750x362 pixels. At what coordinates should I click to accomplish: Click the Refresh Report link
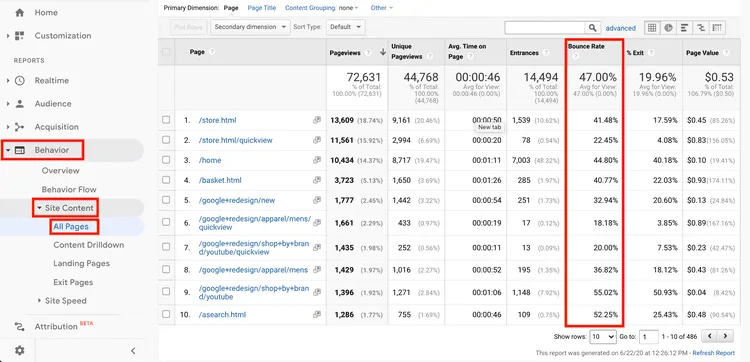[x=714, y=353]
